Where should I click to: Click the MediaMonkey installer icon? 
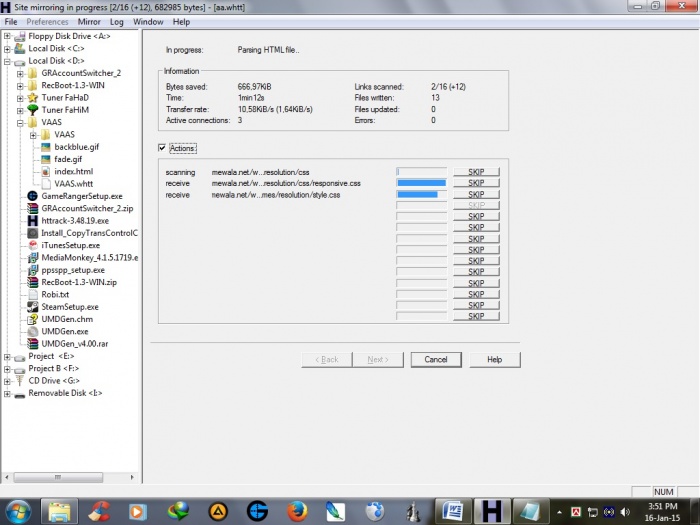[33, 258]
